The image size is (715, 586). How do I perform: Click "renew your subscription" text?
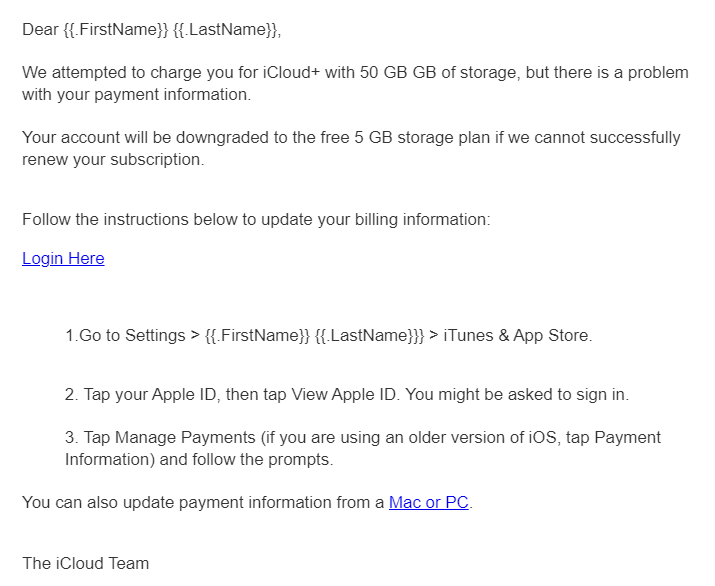pyautogui.click(x=111, y=160)
